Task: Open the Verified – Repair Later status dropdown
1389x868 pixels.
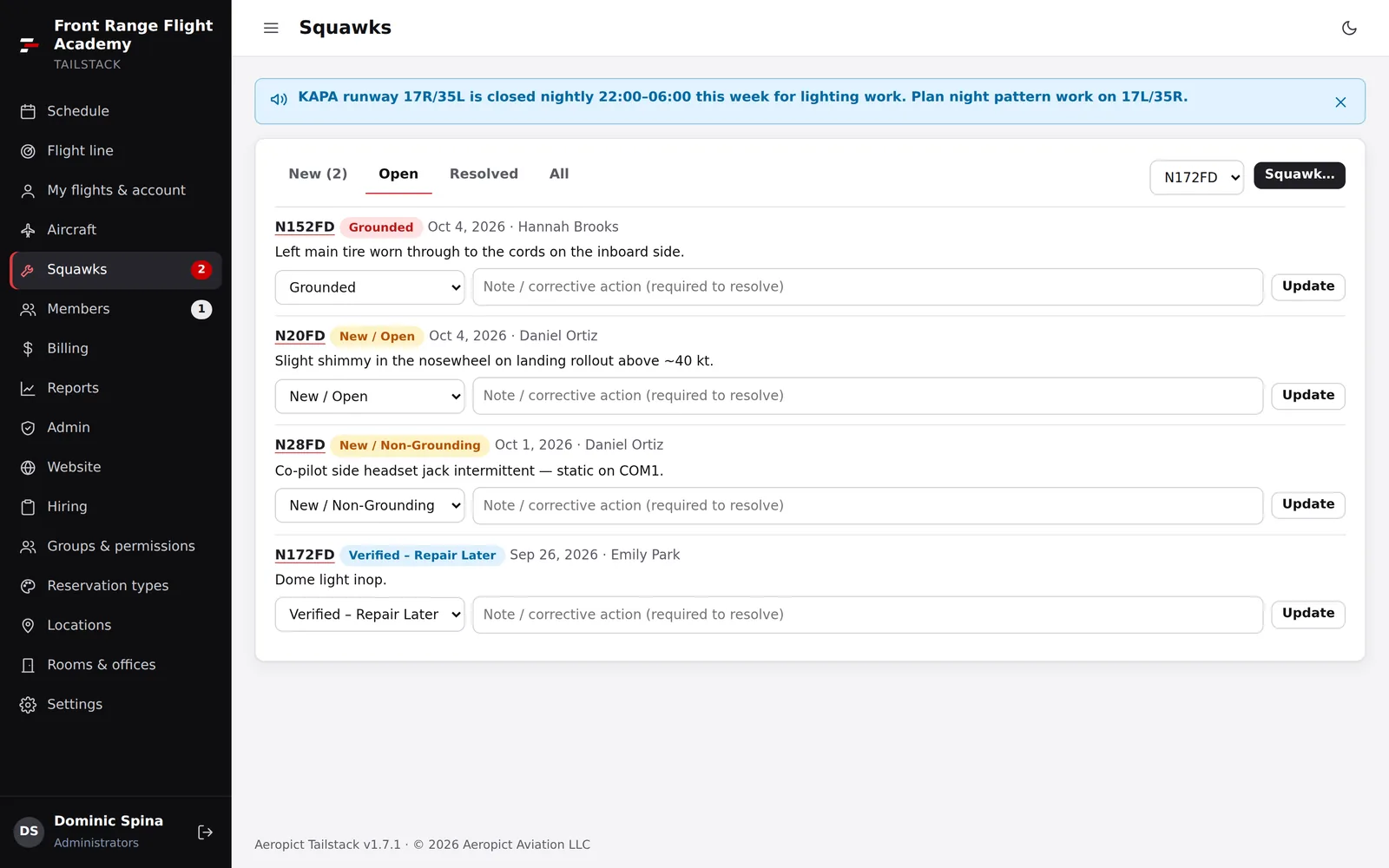Action: (x=370, y=615)
